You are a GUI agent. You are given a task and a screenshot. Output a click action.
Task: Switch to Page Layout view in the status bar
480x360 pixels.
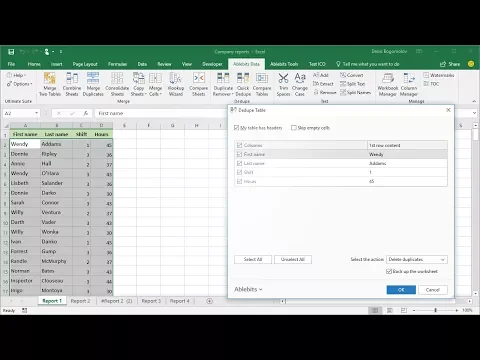point(389,310)
